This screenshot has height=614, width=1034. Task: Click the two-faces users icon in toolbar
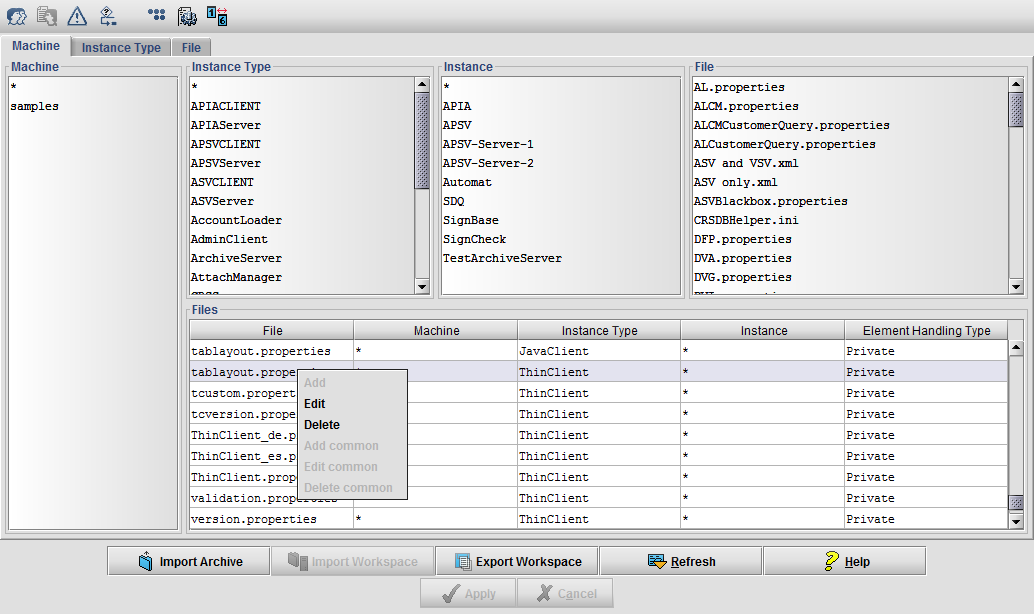(17, 15)
